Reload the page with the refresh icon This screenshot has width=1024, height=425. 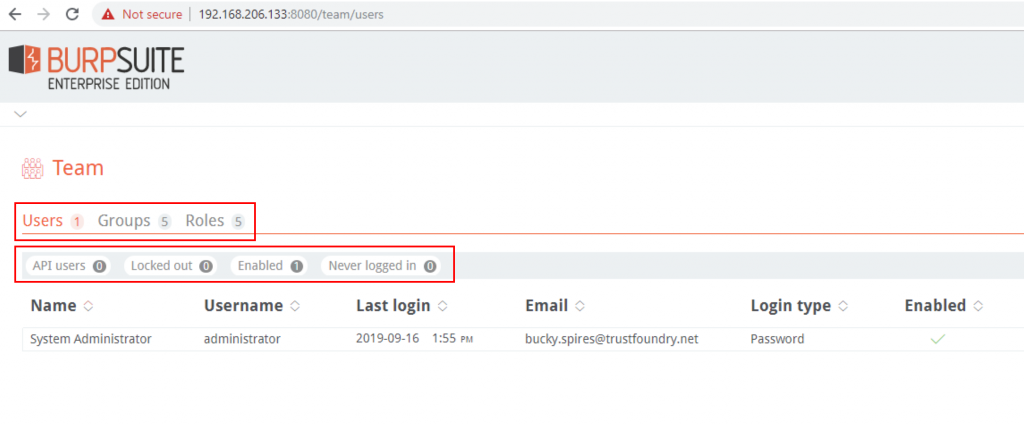(72, 15)
